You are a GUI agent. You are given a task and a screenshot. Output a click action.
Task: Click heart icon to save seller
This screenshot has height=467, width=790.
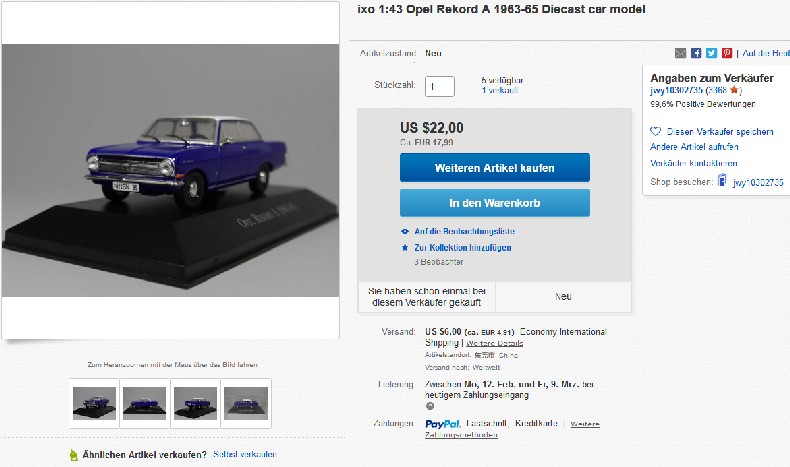coord(655,131)
